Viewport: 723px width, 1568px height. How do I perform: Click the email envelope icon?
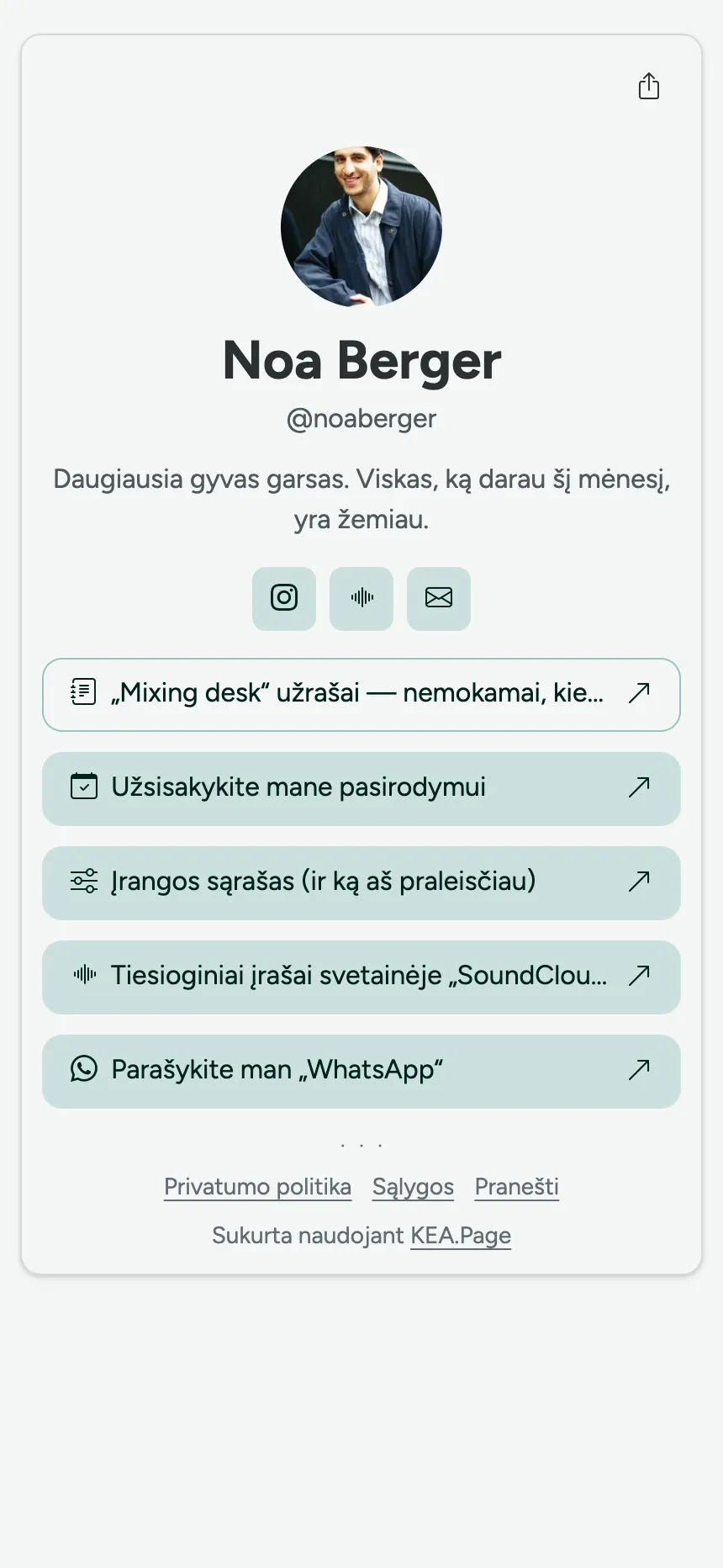pyautogui.click(x=439, y=598)
